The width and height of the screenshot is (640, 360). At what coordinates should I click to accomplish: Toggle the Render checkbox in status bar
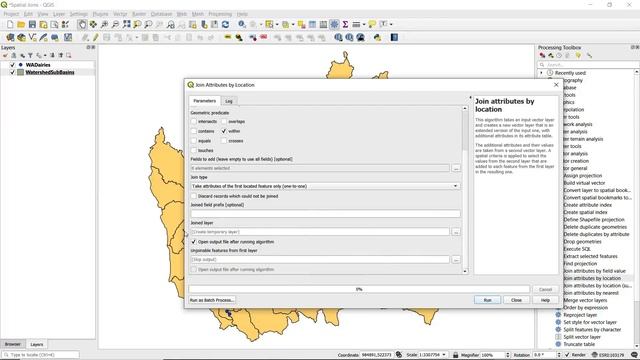(x=567, y=355)
